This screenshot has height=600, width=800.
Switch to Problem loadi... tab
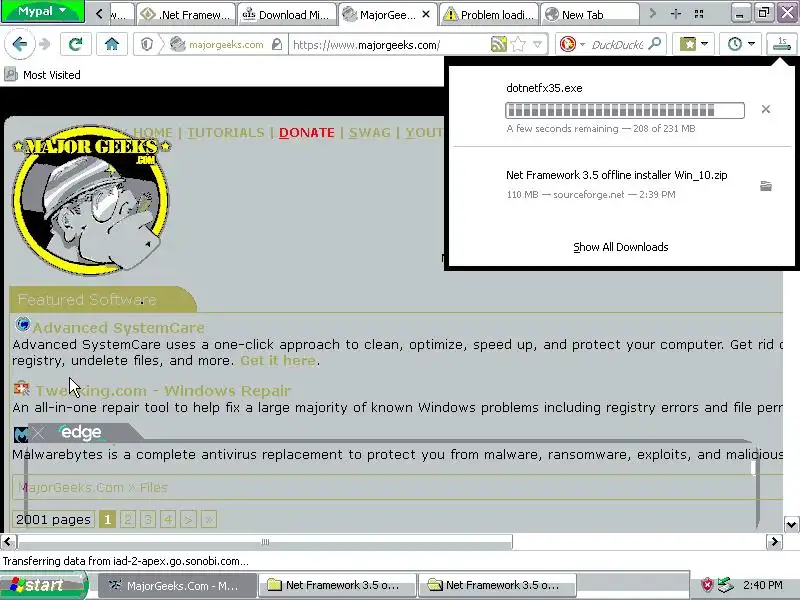(489, 14)
